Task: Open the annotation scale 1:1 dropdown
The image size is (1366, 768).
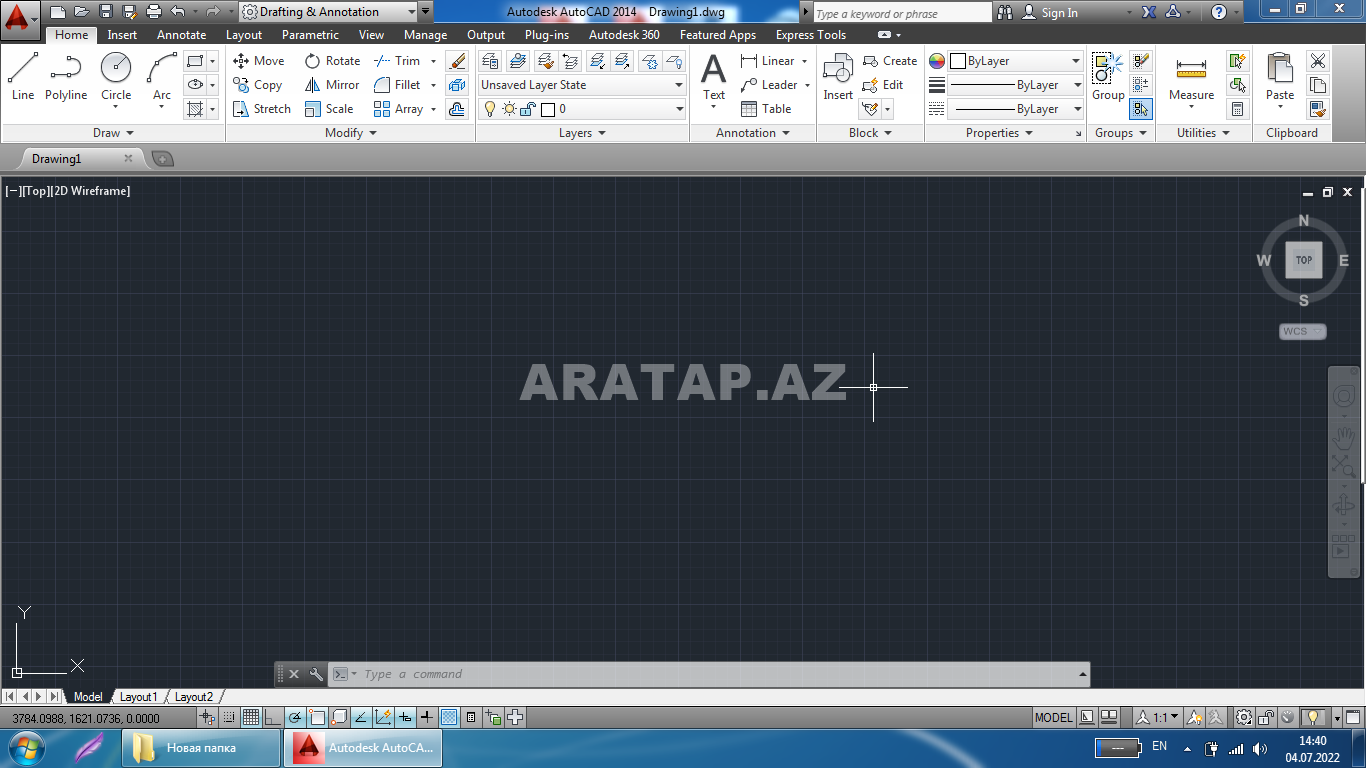Action: (x=1158, y=717)
